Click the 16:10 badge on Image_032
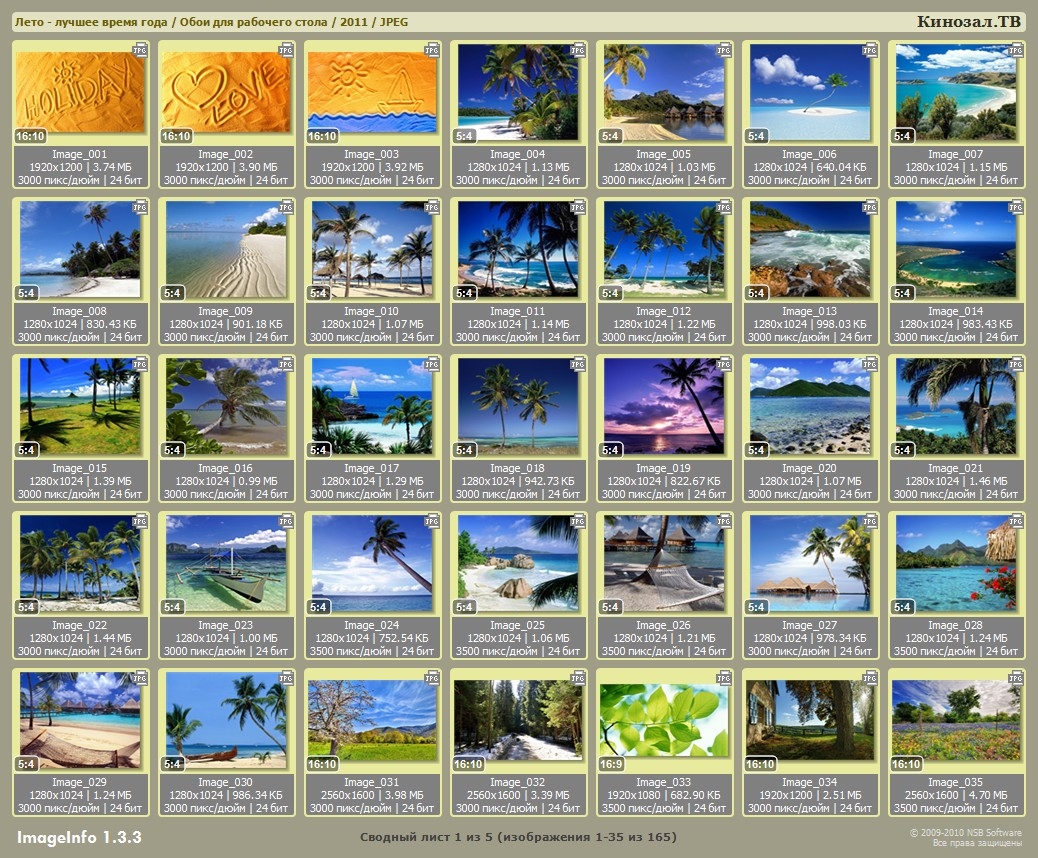This screenshot has height=858, width=1038. point(468,764)
